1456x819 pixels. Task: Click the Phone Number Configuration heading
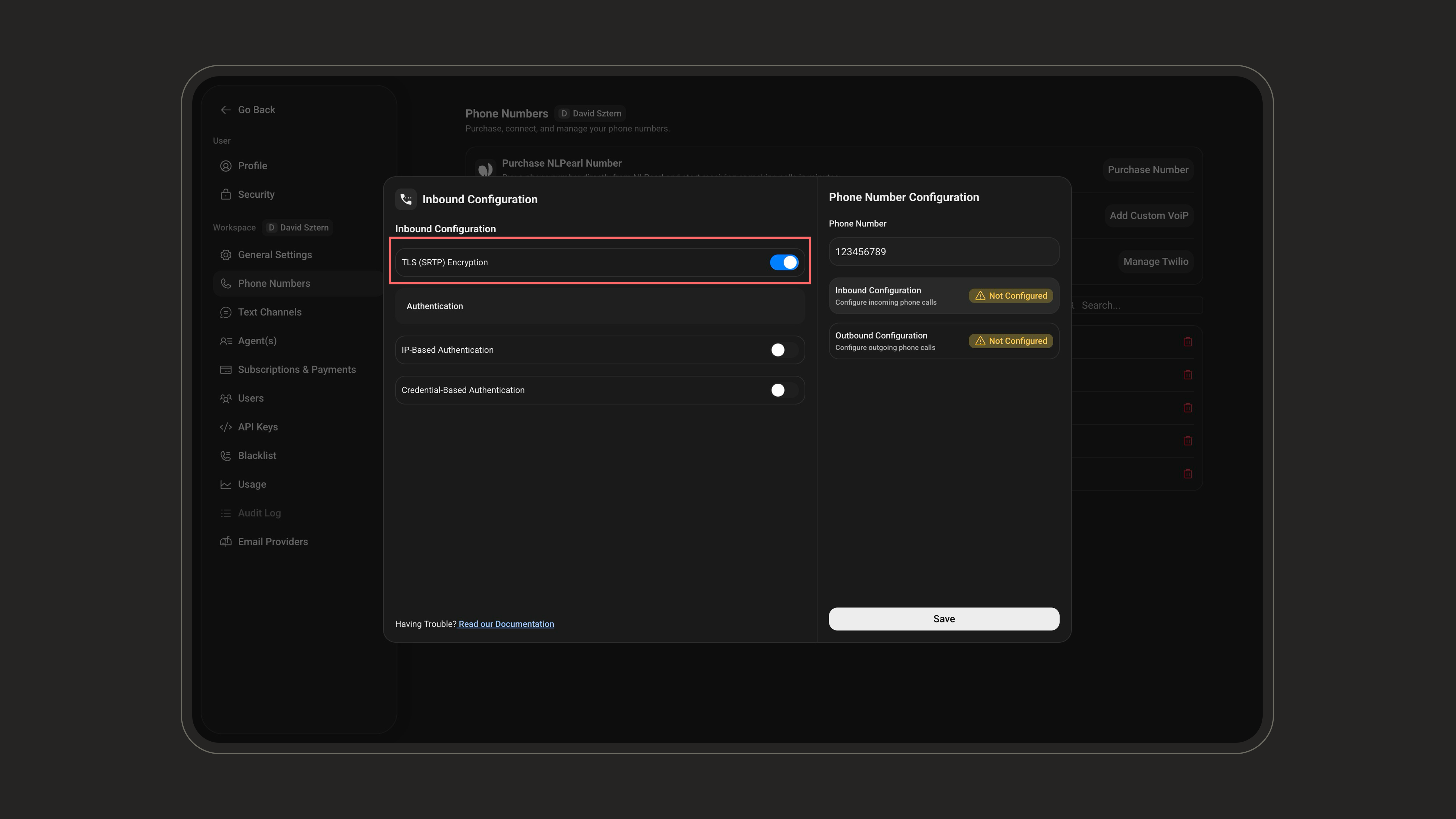tap(904, 197)
